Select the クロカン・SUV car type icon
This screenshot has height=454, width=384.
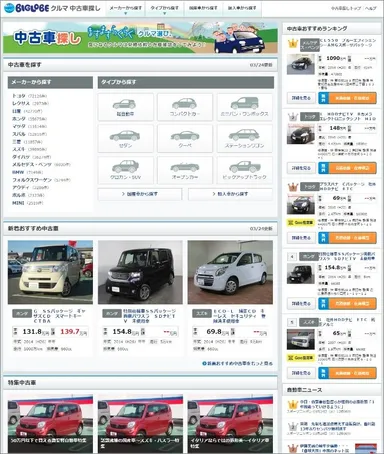coord(125,170)
